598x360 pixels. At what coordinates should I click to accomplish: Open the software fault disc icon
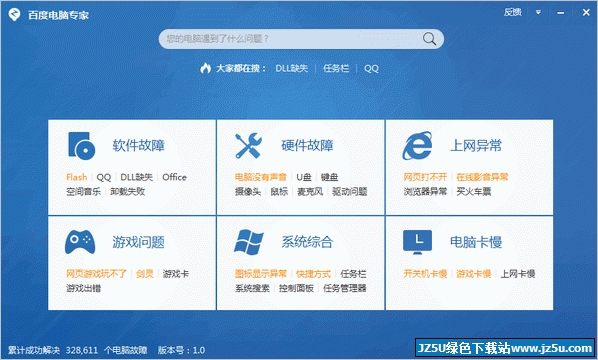click(x=81, y=145)
